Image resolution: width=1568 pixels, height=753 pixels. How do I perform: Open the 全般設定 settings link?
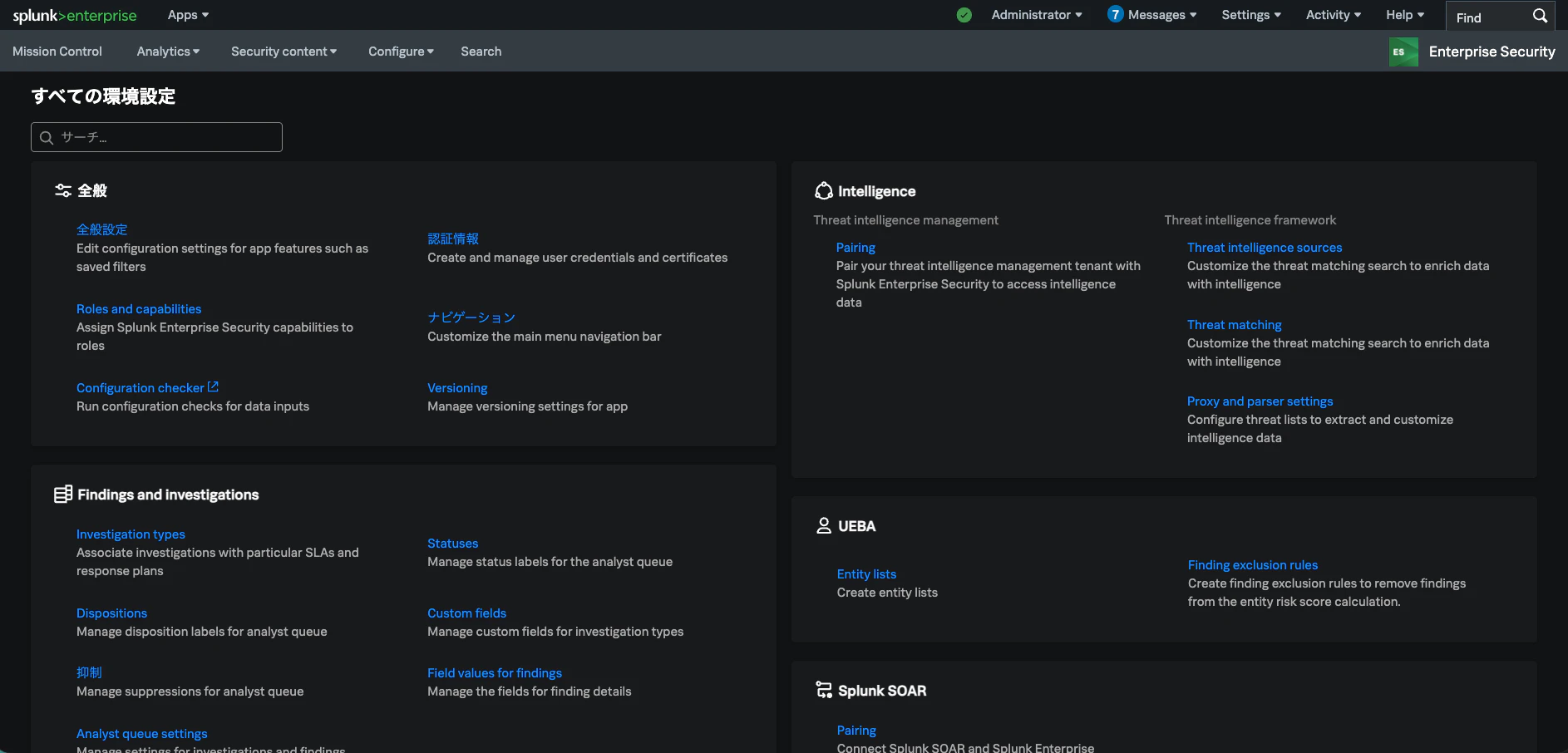click(102, 229)
